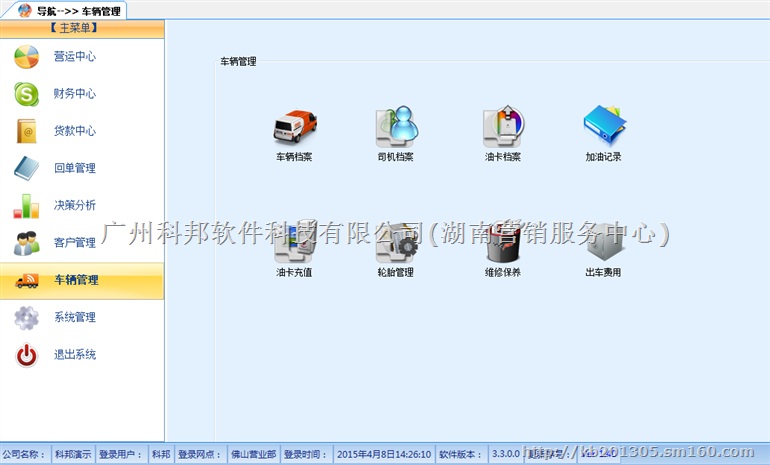Click the 【主菜单】 header
The width and height of the screenshot is (770, 465).
(82, 28)
